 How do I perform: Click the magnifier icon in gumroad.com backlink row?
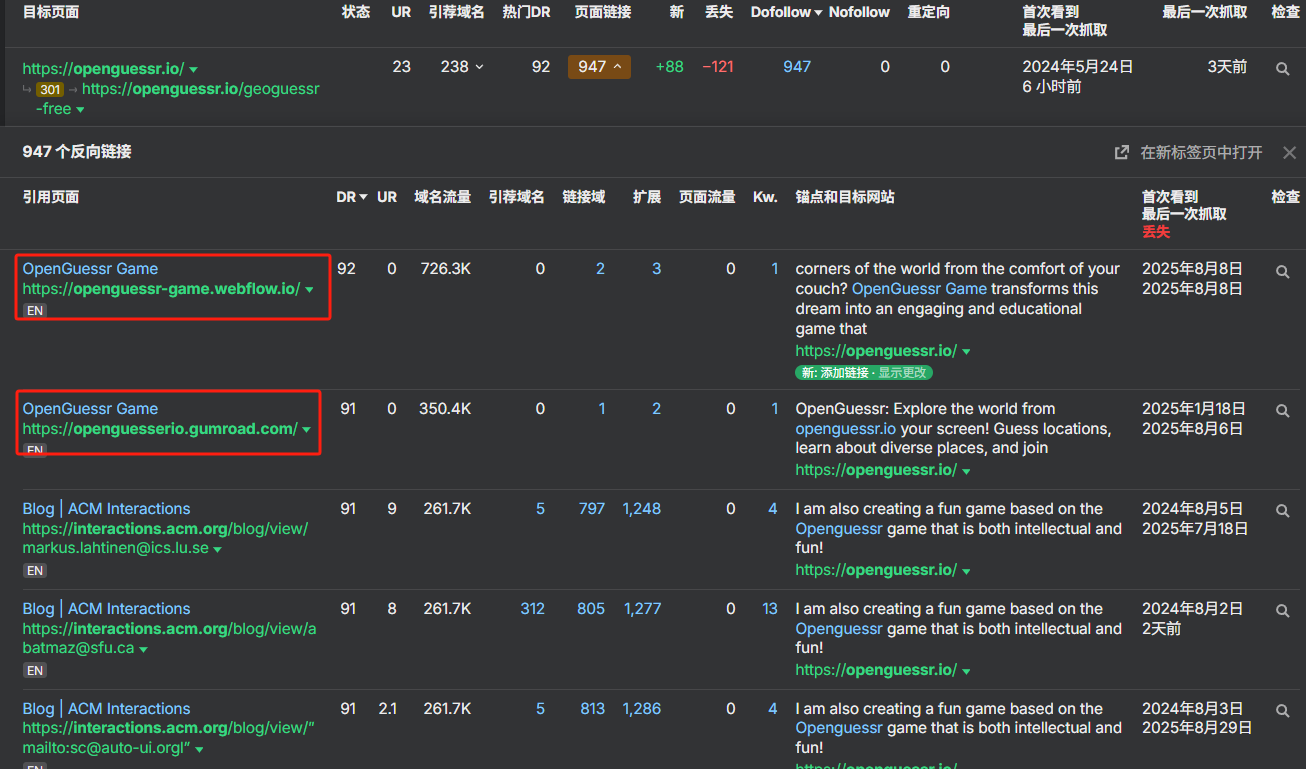point(1282,411)
